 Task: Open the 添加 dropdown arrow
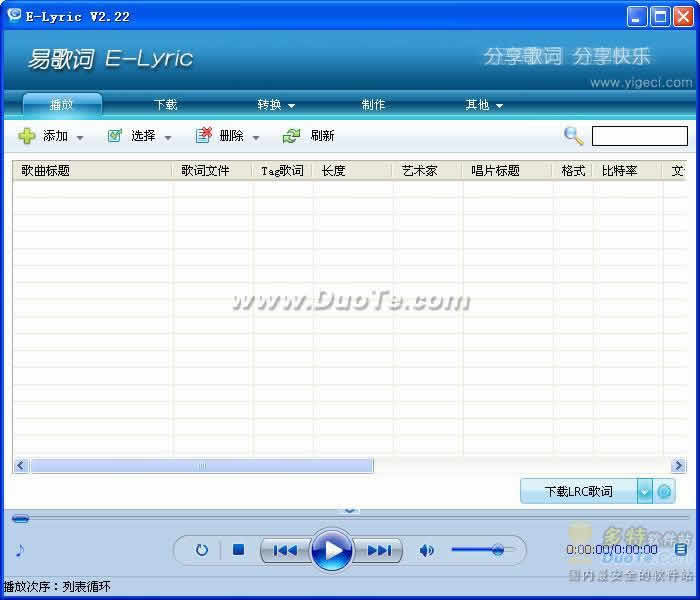click(x=80, y=138)
